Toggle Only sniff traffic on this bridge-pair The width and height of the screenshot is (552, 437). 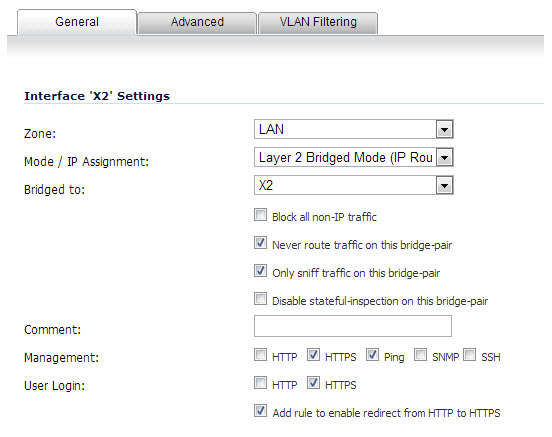point(261,271)
